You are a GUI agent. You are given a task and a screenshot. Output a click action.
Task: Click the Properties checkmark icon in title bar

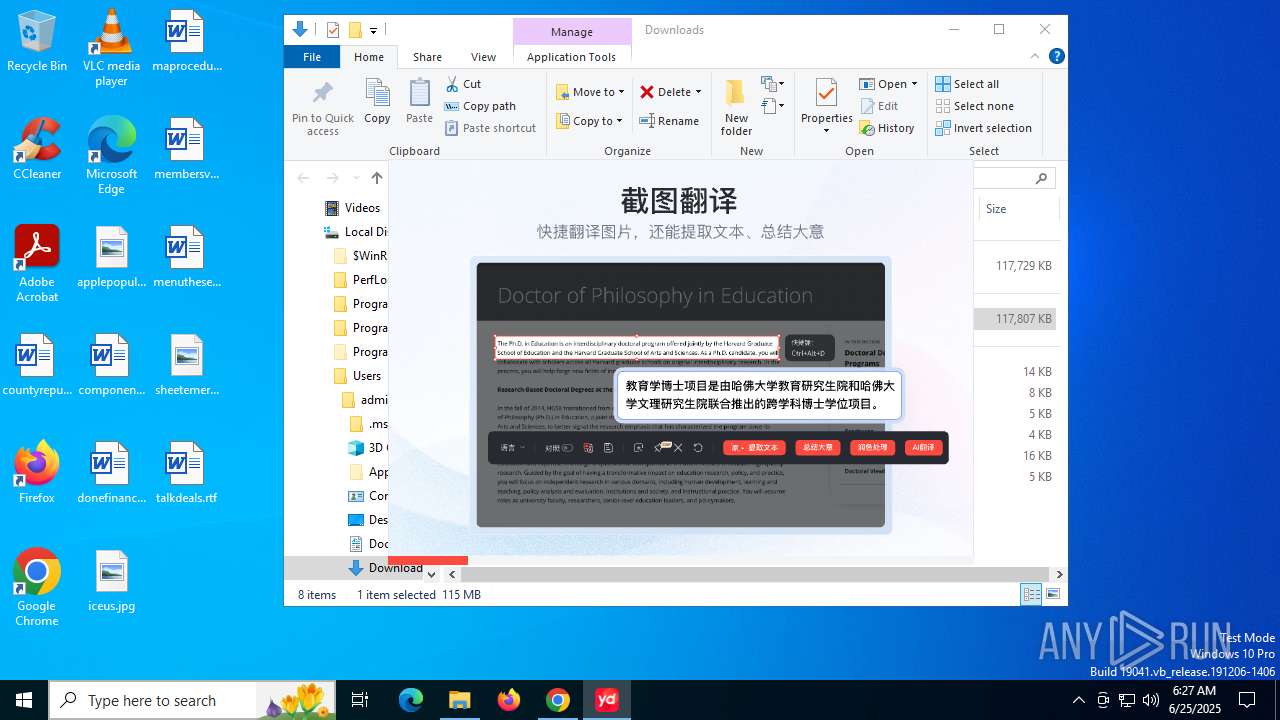point(333,30)
